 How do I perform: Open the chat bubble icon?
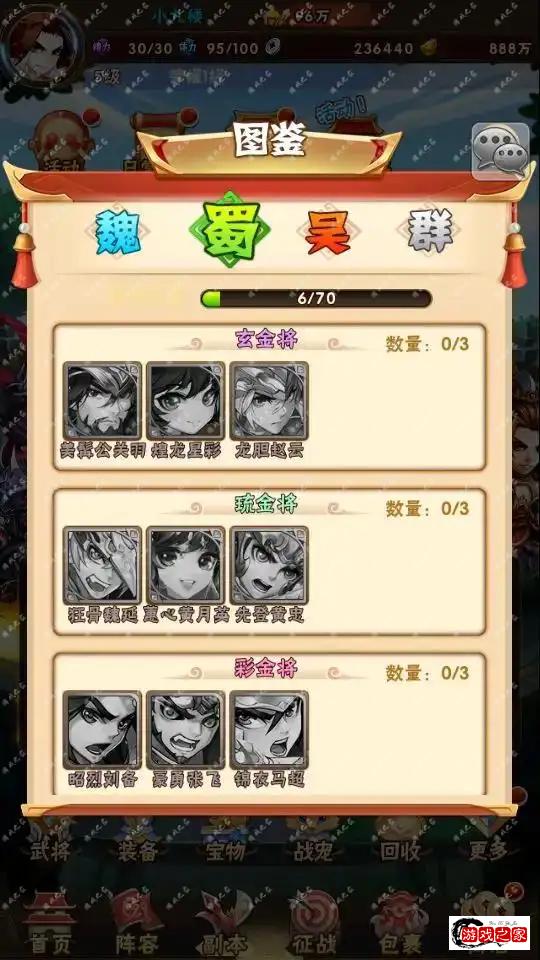(500, 151)
